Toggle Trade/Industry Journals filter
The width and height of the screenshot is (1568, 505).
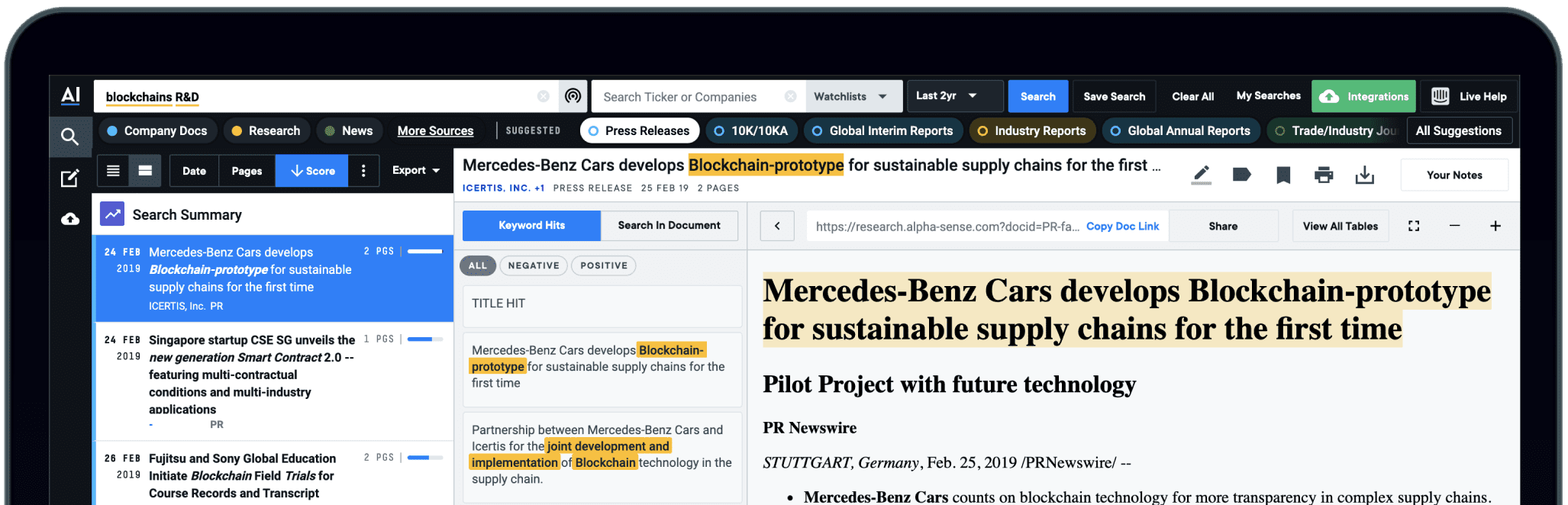1334,130
